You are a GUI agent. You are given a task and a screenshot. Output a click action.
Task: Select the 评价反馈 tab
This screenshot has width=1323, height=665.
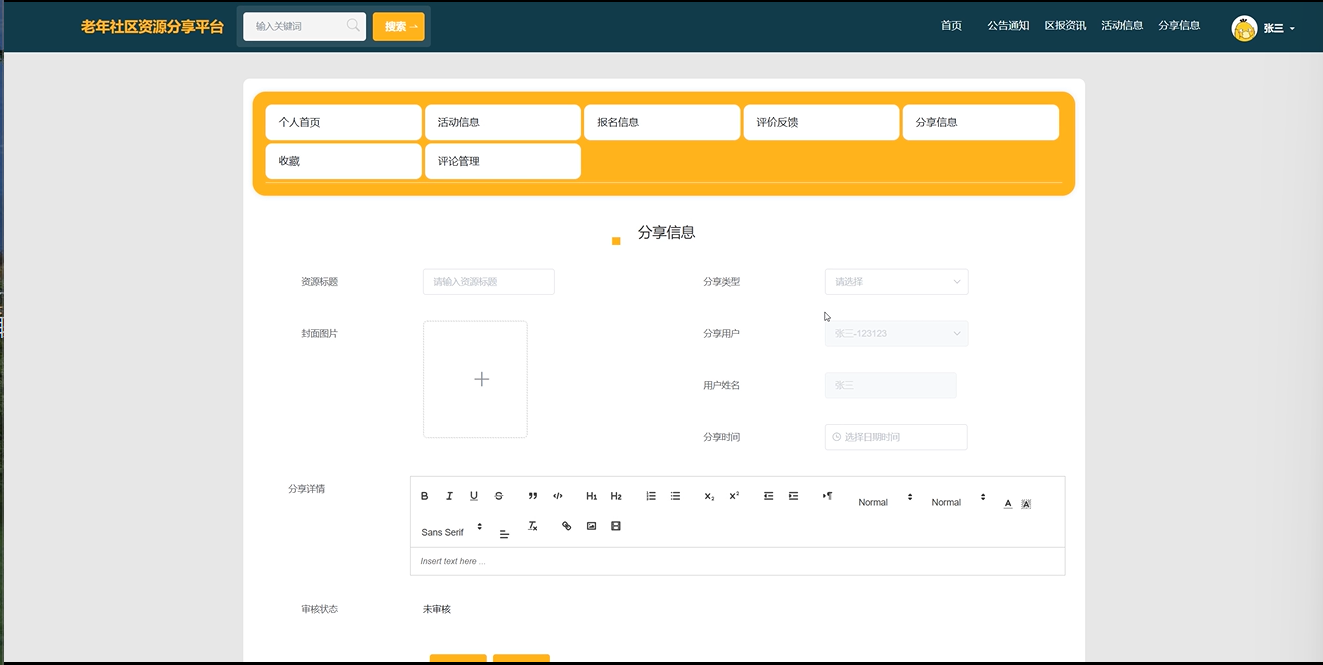pos(821,122)
